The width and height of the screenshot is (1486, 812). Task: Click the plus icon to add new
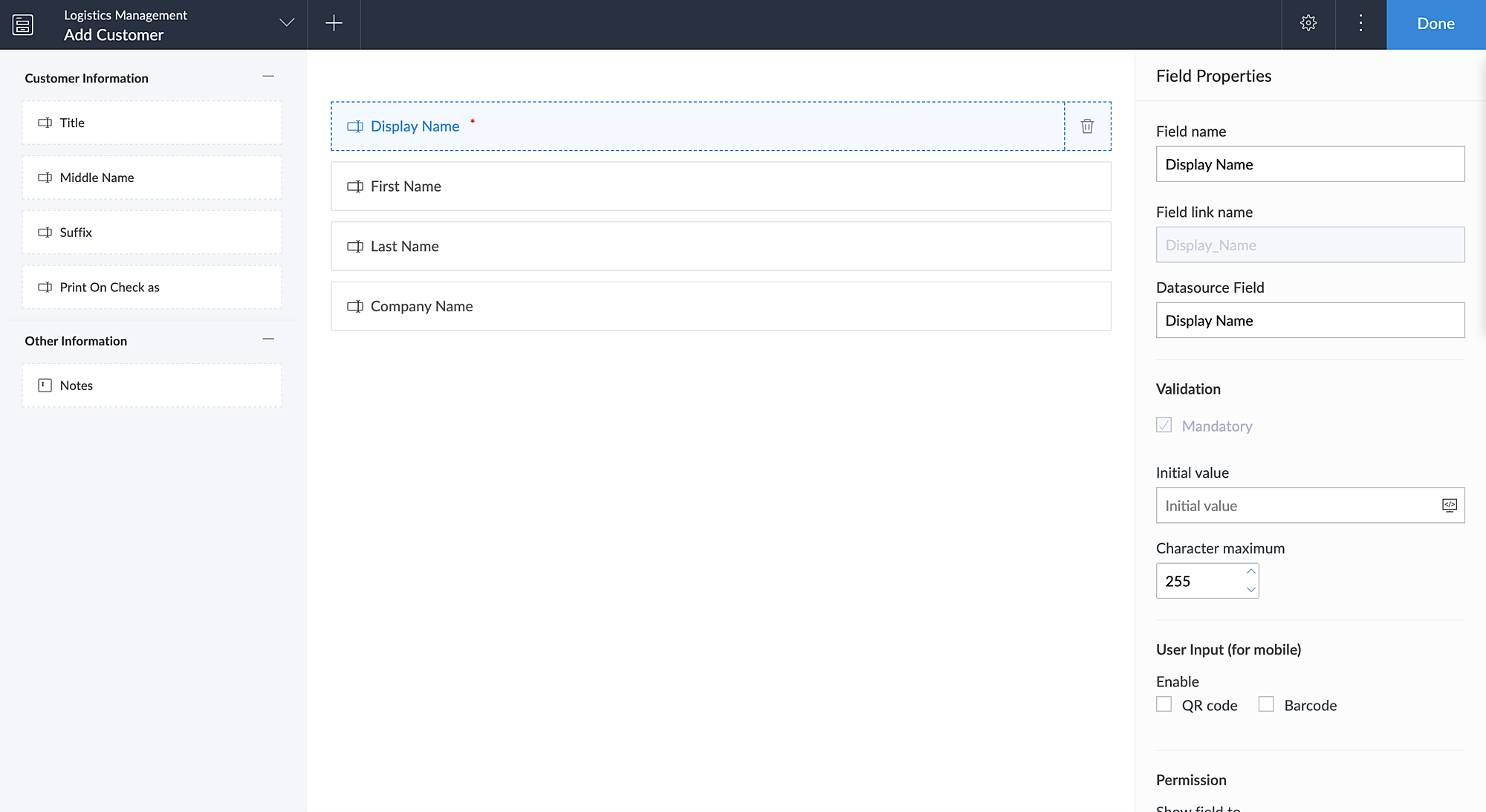pyautogui.click(x=334, y=24)
